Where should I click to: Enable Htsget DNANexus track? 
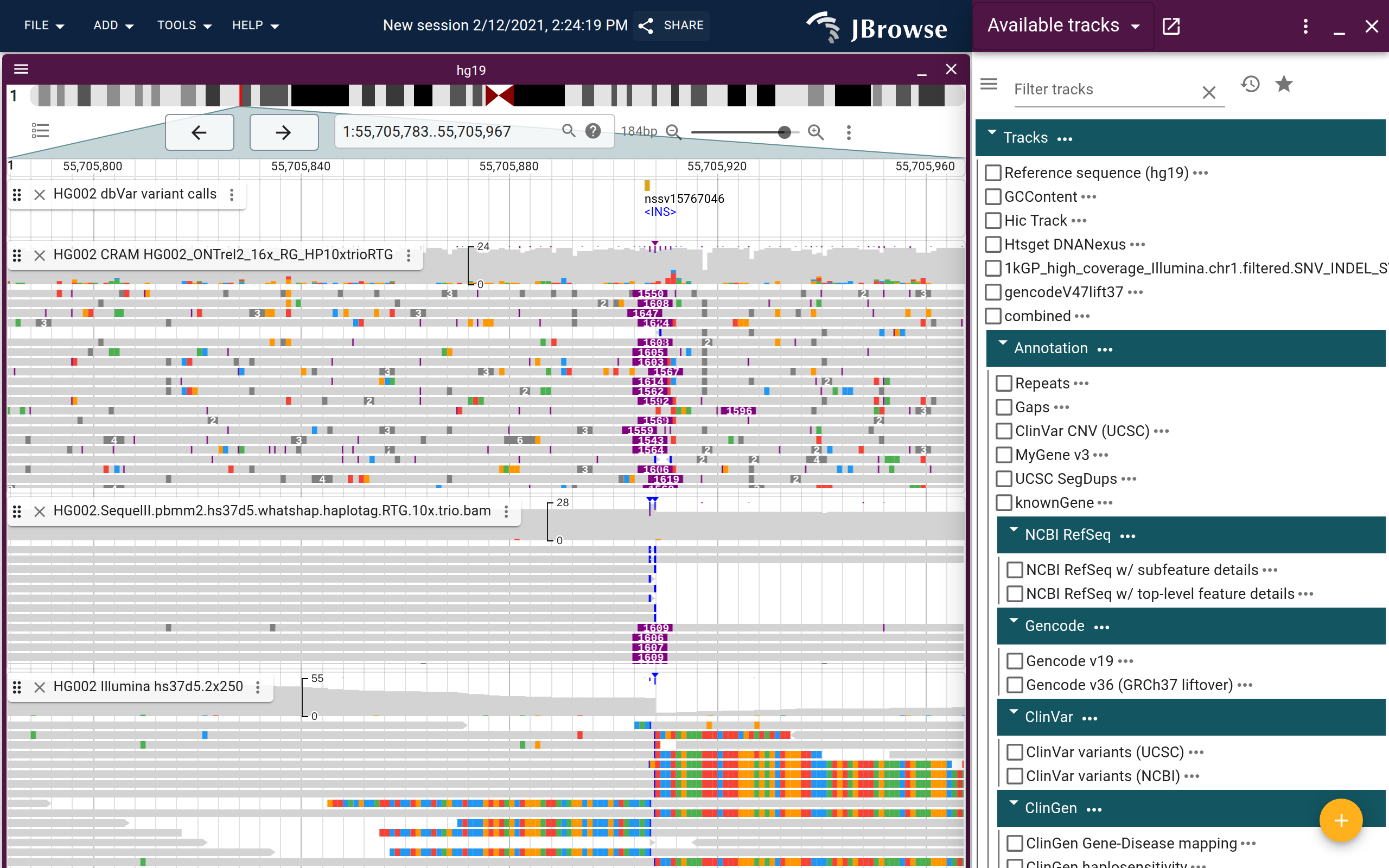coord(993,245)
